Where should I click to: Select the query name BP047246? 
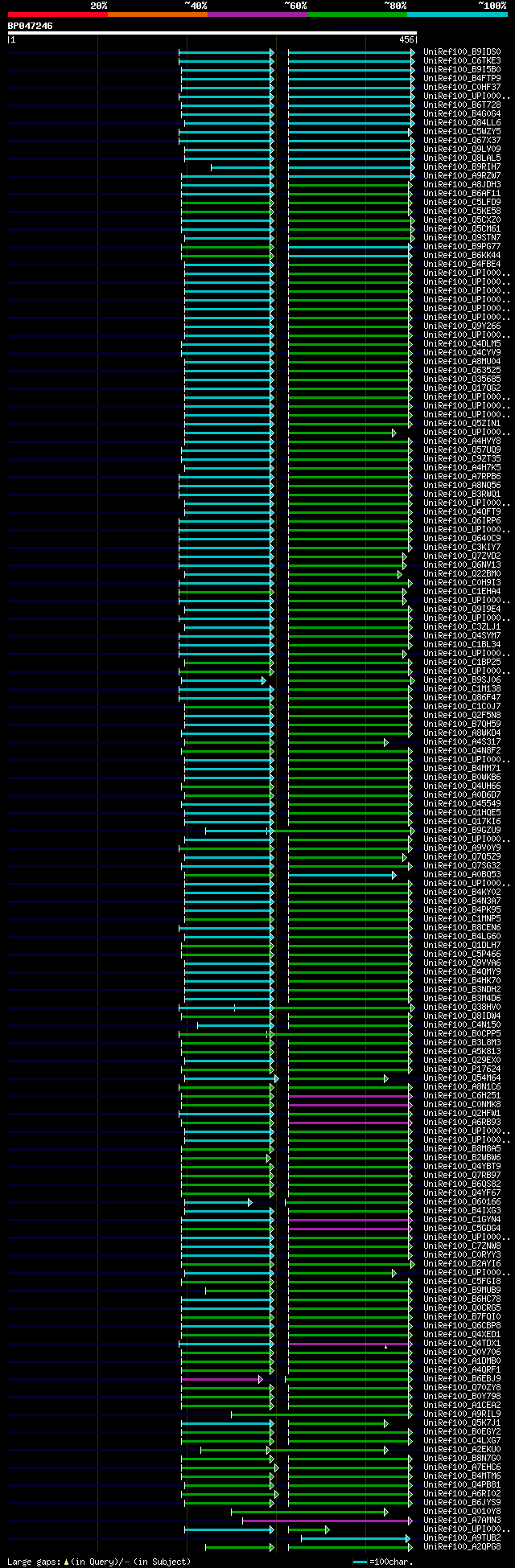[31, 26]
